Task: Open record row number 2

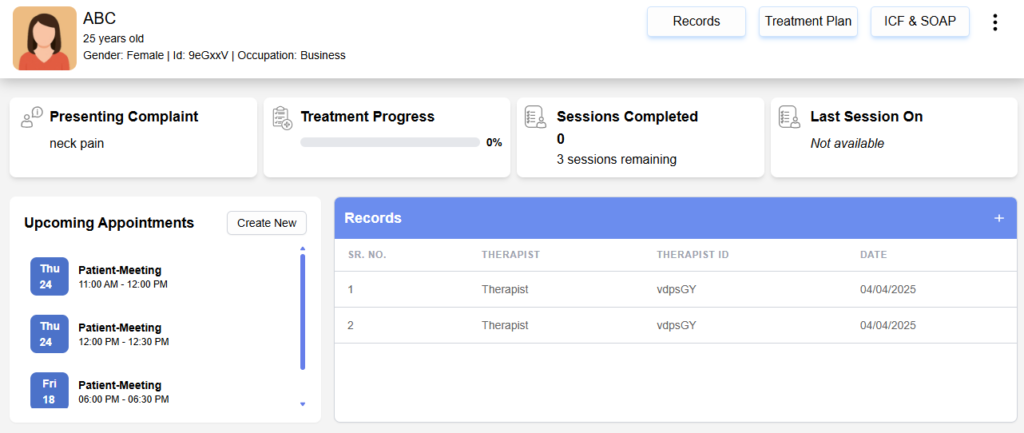Action: (x=676, y=325)
